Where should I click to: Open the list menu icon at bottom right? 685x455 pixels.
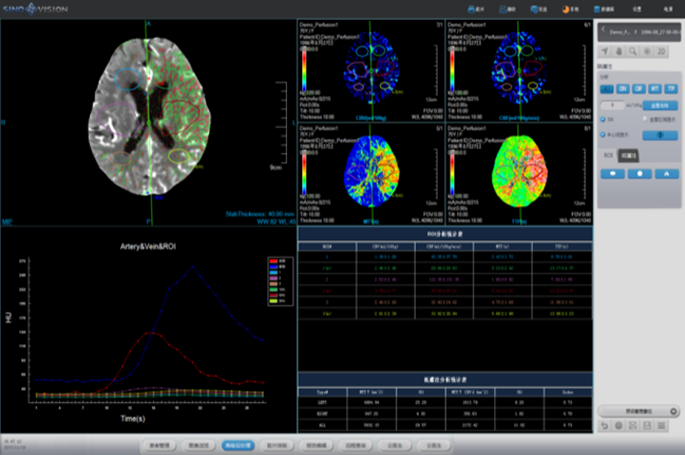[663, 427]
